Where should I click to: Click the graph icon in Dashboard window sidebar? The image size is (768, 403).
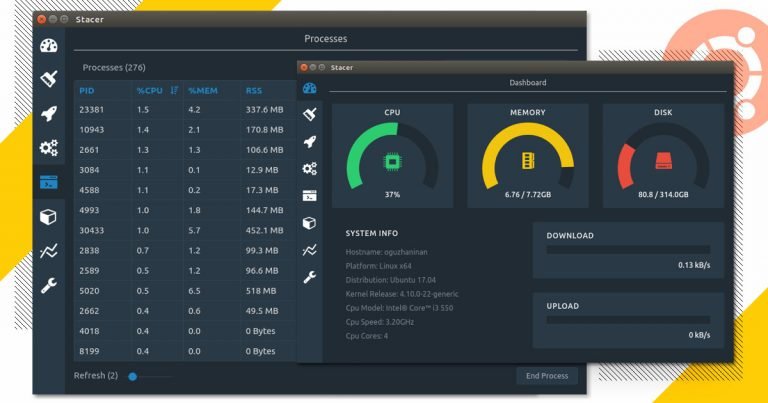(x=310, y=249)
